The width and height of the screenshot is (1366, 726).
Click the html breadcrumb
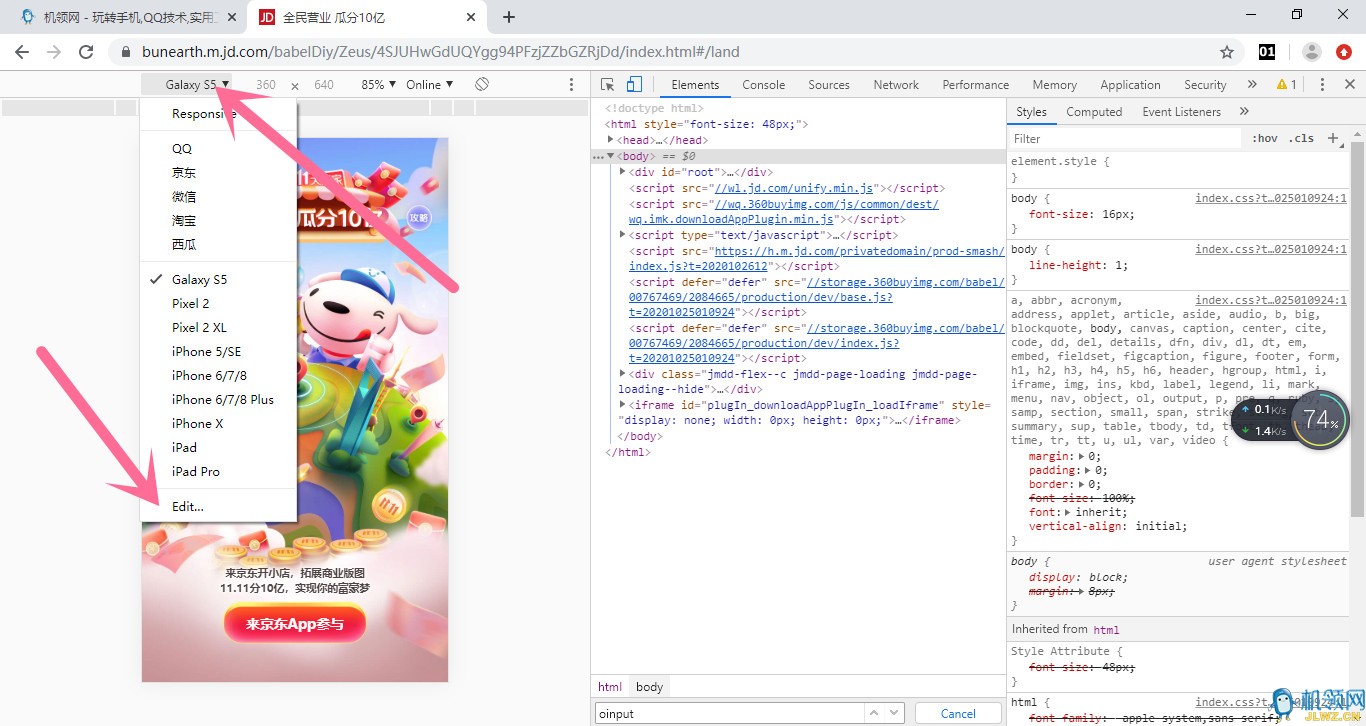click(610, 687)
